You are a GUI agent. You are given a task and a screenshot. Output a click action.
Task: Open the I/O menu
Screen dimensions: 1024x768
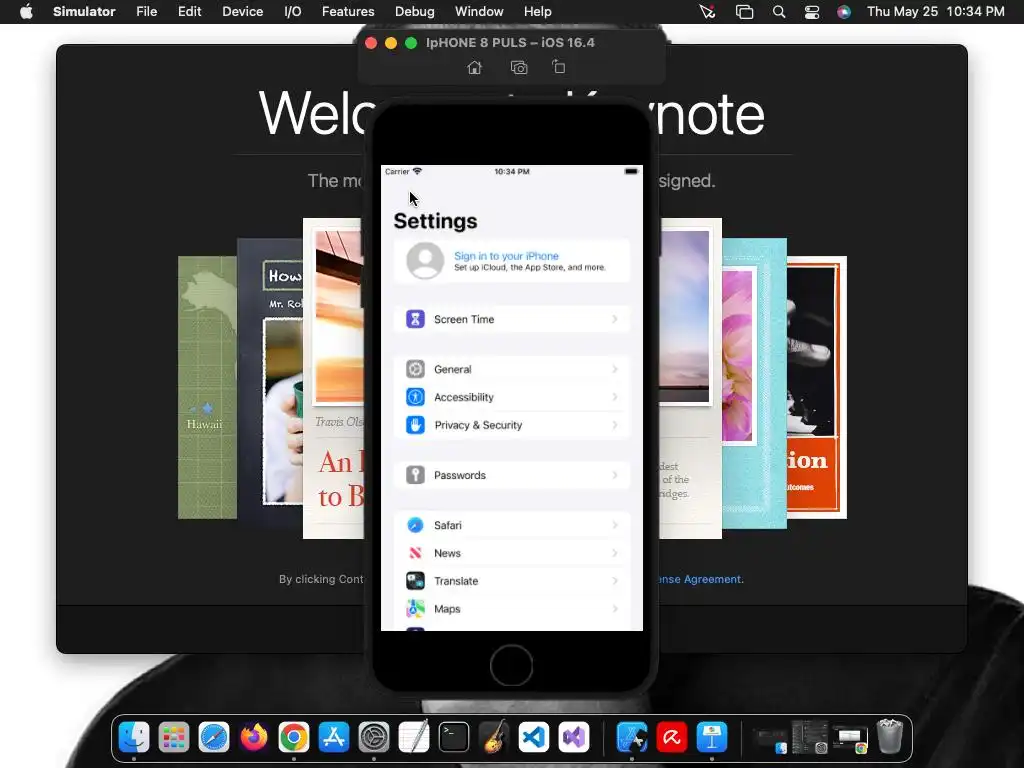coord(293,12)
